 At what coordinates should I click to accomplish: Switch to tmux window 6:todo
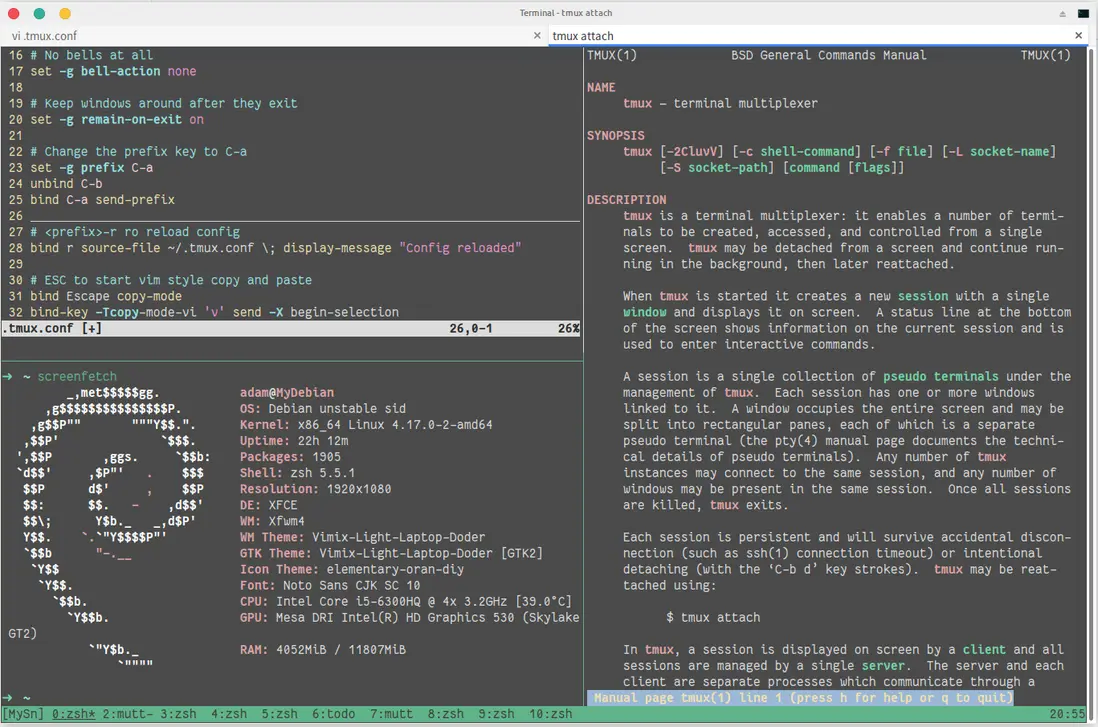pos(333,714)
